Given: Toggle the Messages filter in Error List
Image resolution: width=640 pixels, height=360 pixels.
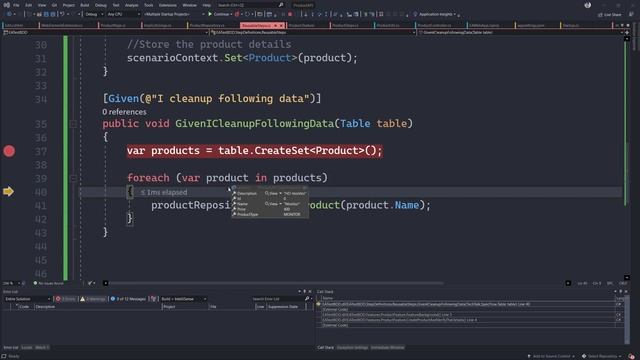Looking at the screenshot, I should 128,299.
